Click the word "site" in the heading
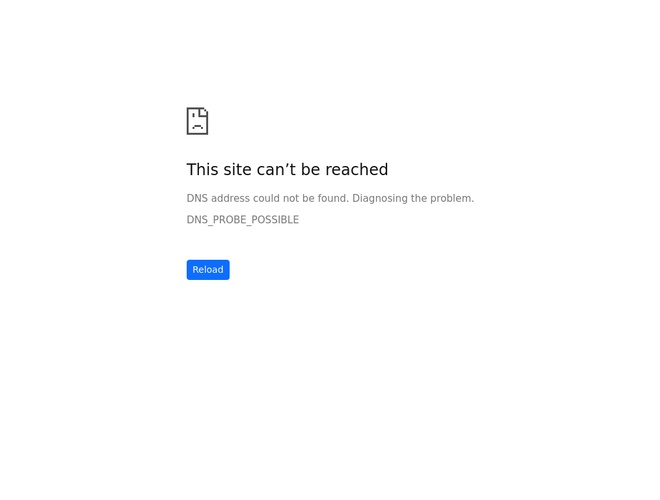660x500 pixels. click(238, 170)
